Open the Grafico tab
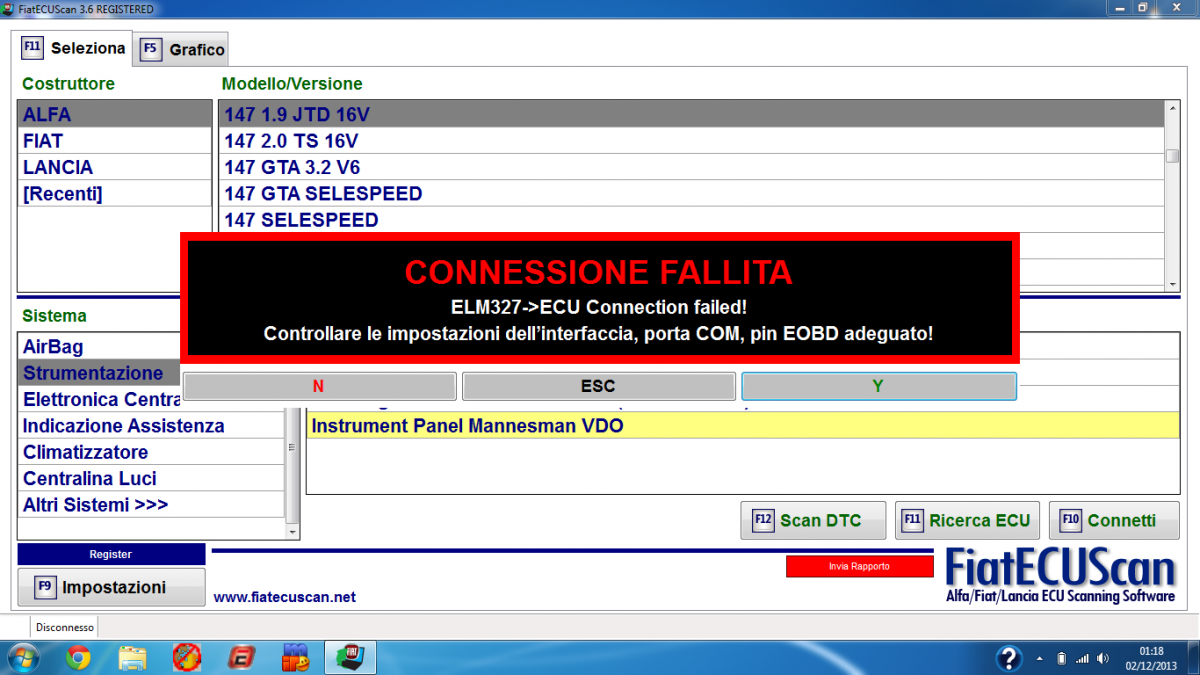 tap(183, 49)
